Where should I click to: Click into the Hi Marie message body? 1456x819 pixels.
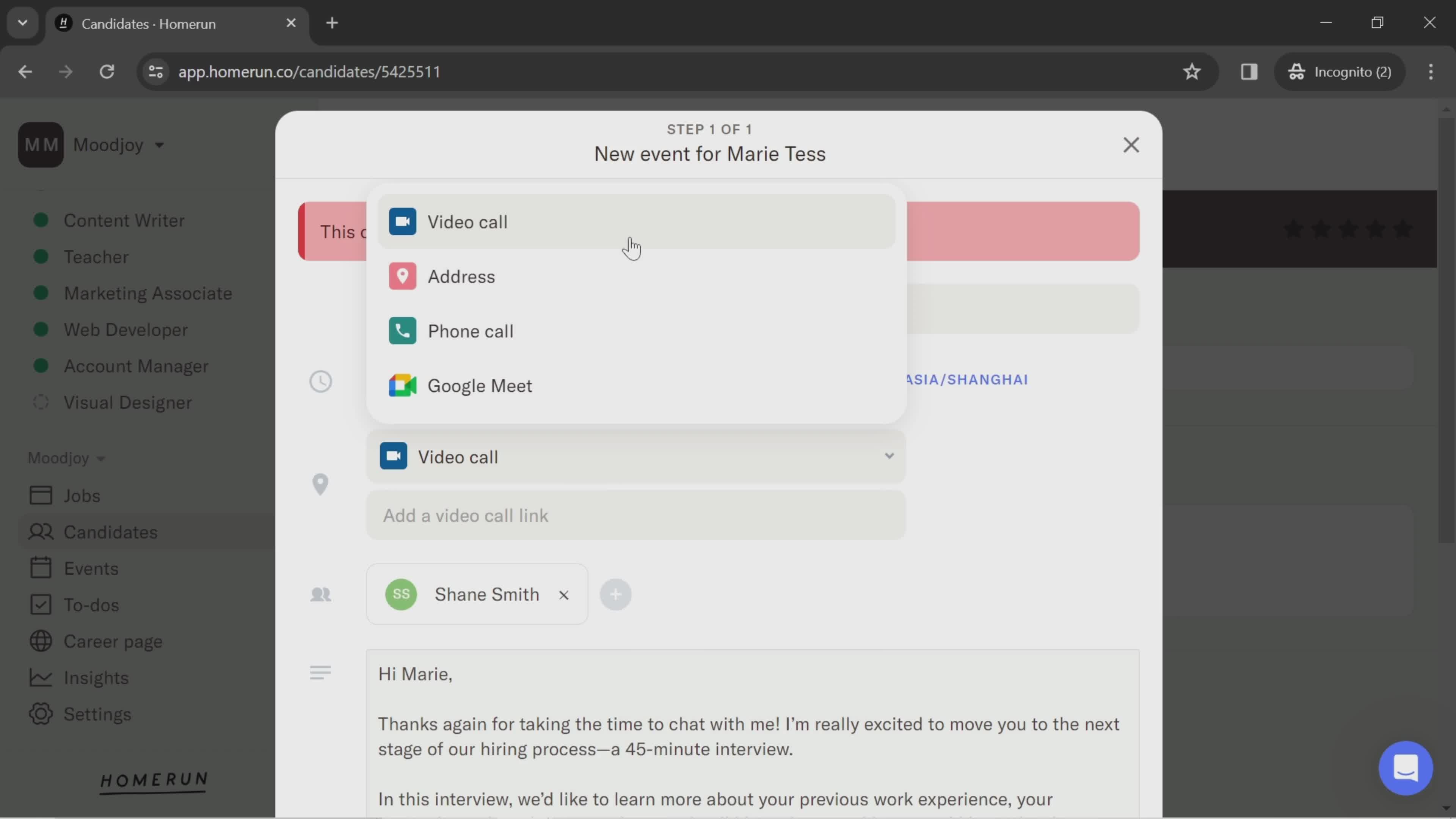[752, 734]
